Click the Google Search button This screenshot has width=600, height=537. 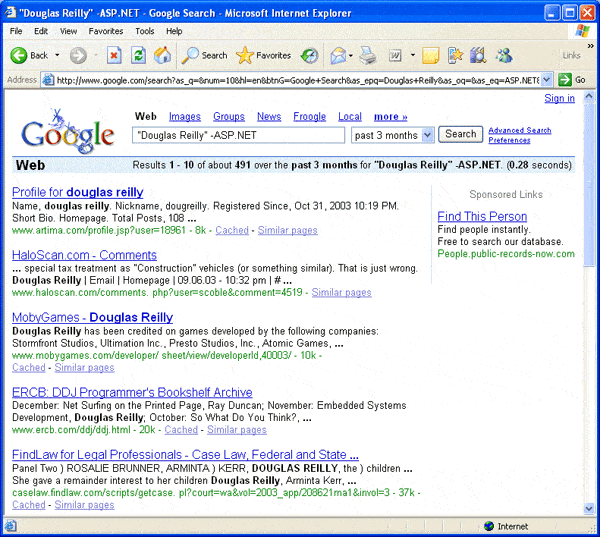(x=460, y=134)
